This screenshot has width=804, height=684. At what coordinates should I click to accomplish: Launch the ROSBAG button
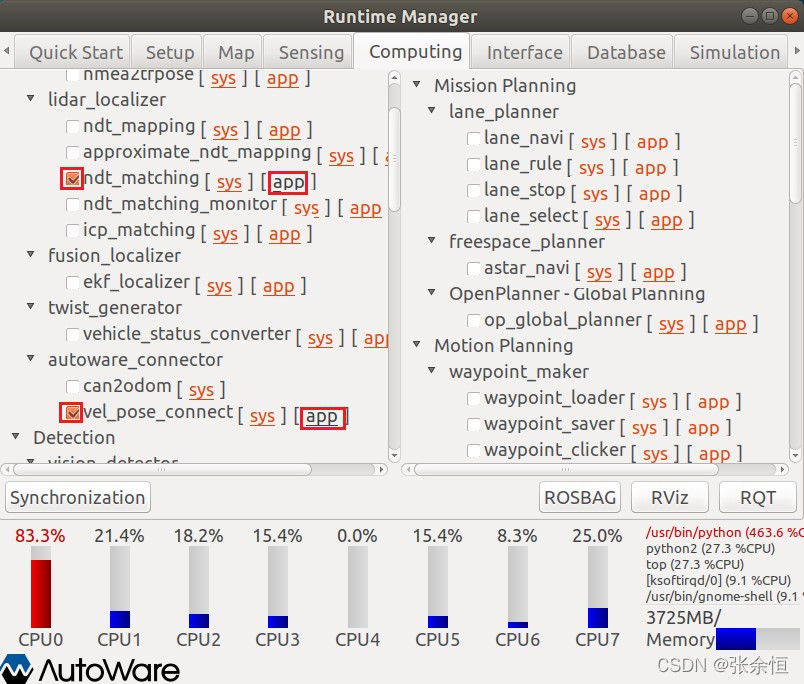coord(580,497)
